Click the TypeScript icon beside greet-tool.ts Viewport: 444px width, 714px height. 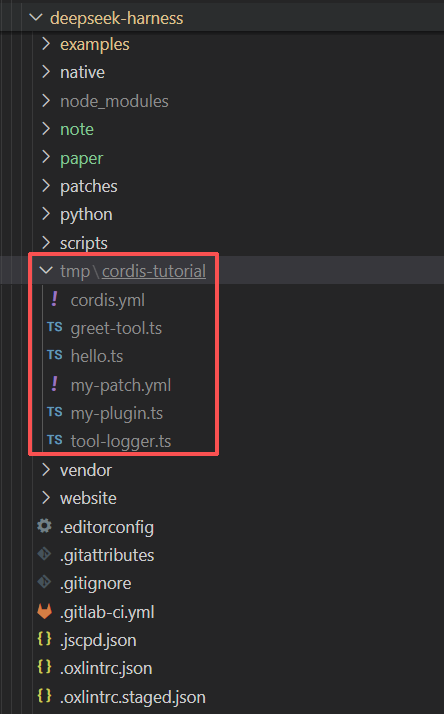coord(55,327)
